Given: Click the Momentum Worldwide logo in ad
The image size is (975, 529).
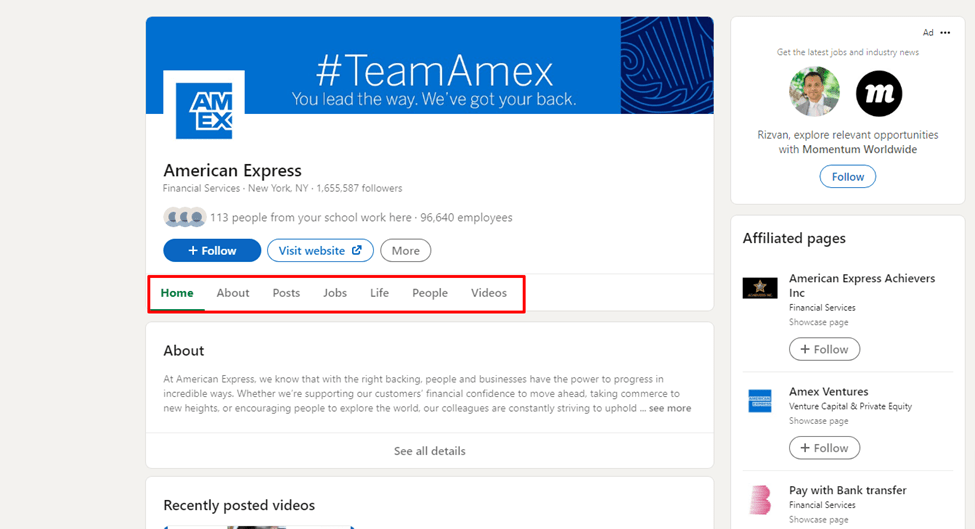Looking at the screenshot, I should 879,94.
